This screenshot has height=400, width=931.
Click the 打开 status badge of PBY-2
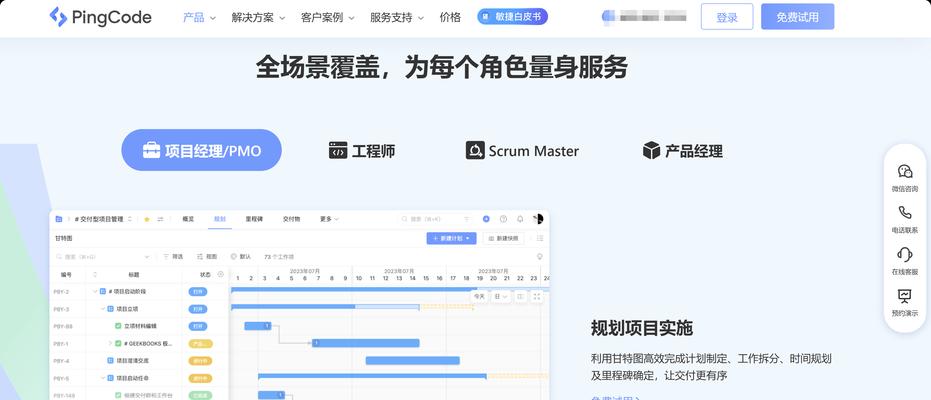click(198, 291)
